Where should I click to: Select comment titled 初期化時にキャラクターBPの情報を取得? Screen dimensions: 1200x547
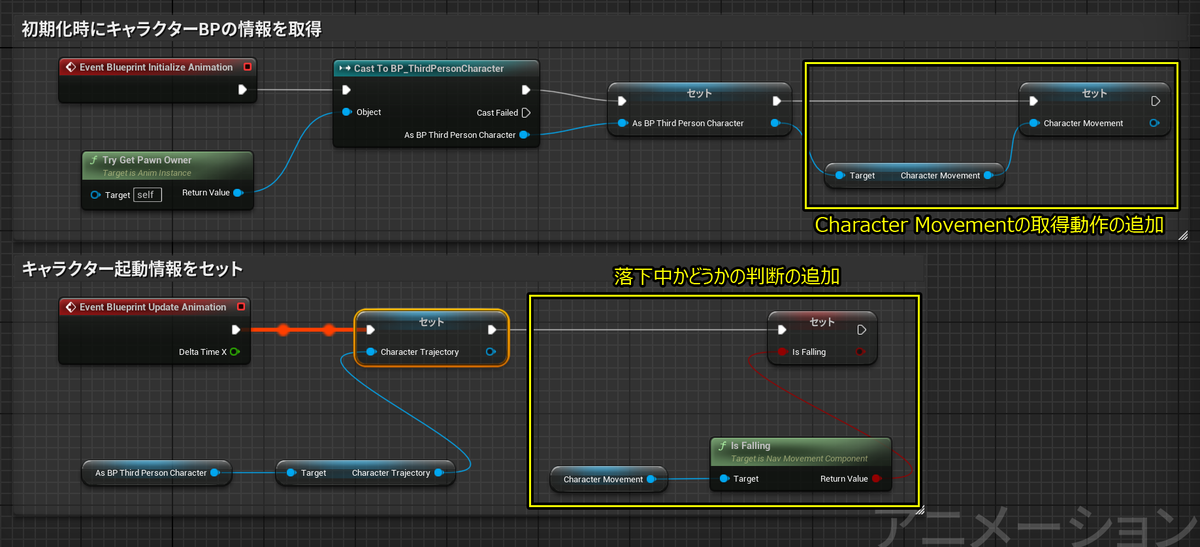coord(172,28)
